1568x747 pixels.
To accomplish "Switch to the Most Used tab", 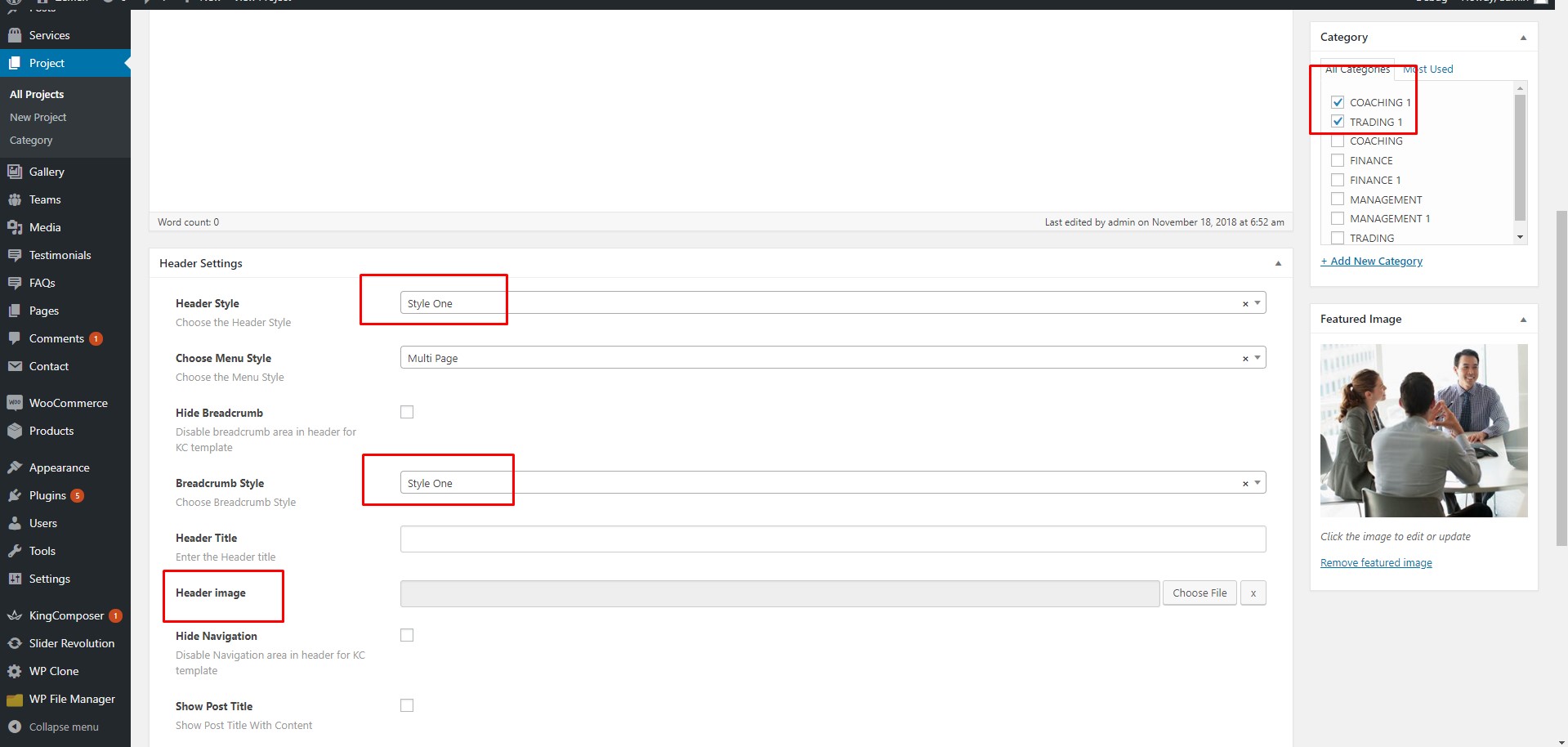I will click(x=1428, y=69).
